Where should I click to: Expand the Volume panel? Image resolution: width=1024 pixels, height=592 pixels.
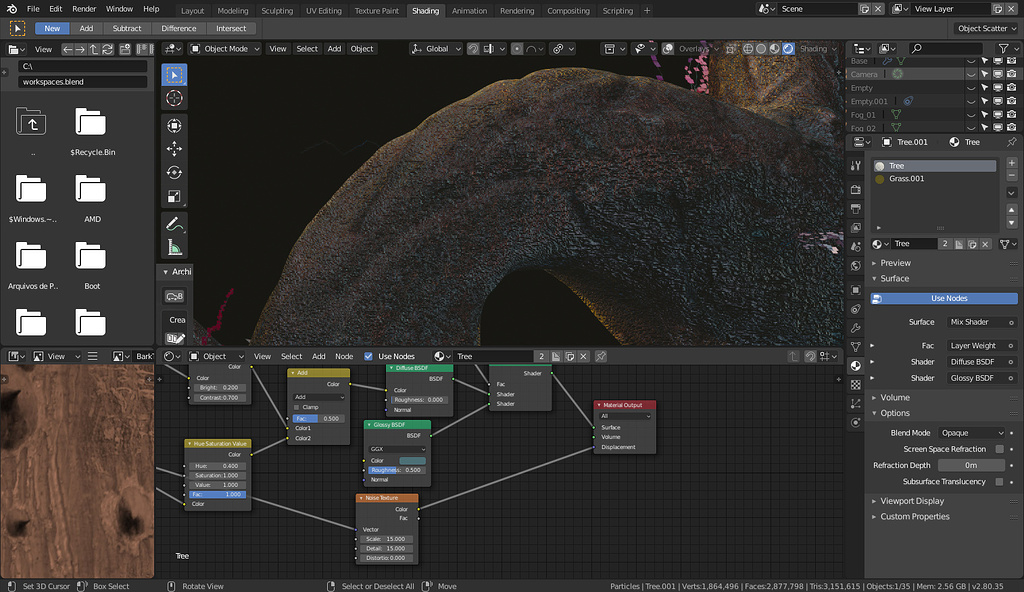[895, 397]
